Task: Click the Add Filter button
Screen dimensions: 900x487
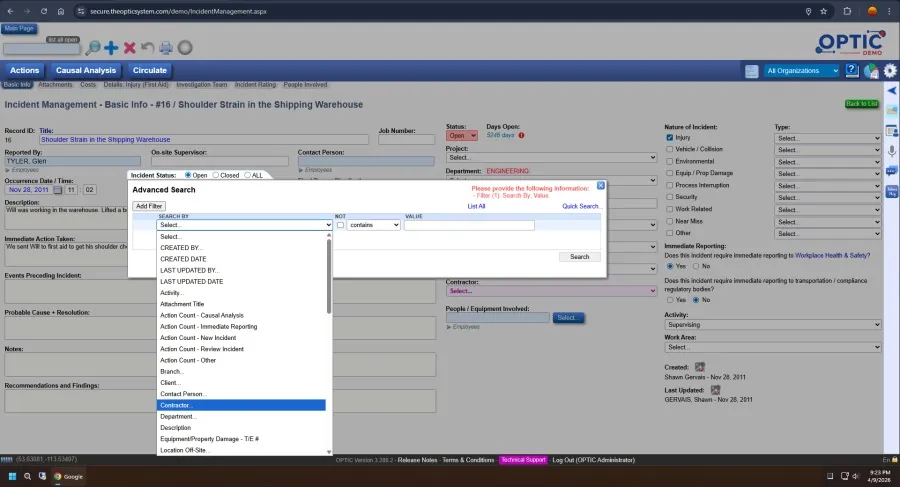Action: tap(149, 206)
